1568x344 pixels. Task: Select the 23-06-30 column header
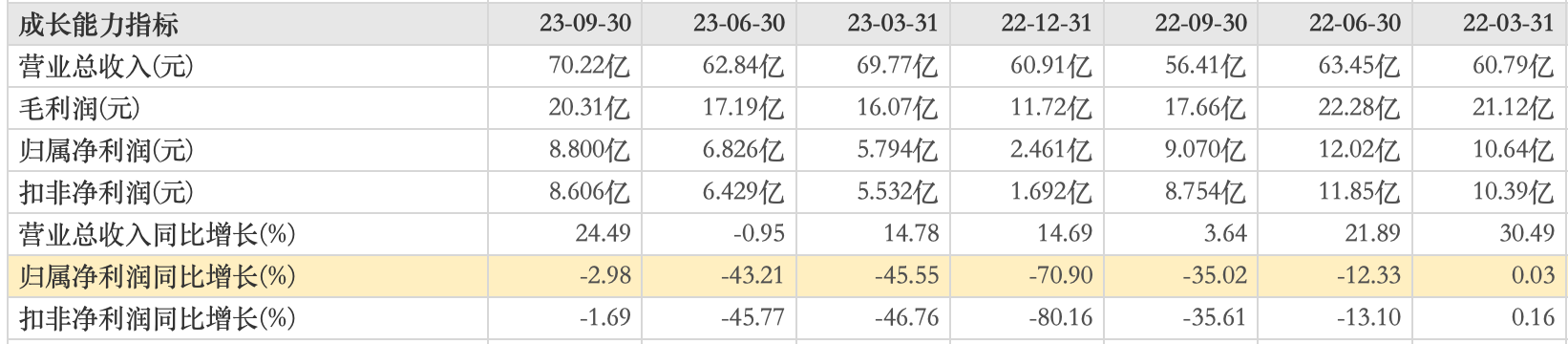tap(739, 23)
